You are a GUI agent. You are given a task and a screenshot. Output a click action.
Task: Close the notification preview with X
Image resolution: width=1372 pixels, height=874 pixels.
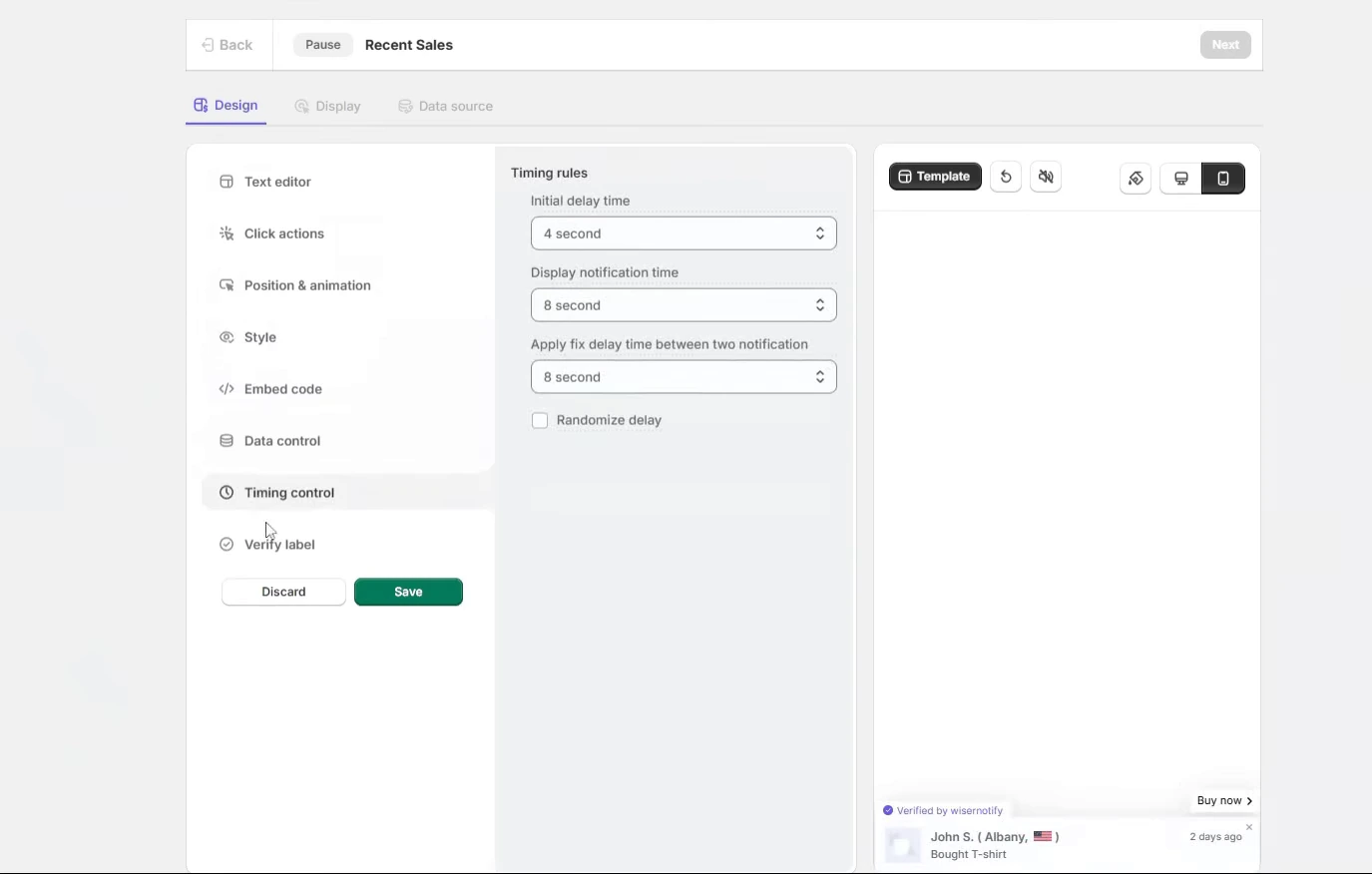point(1249,827)
